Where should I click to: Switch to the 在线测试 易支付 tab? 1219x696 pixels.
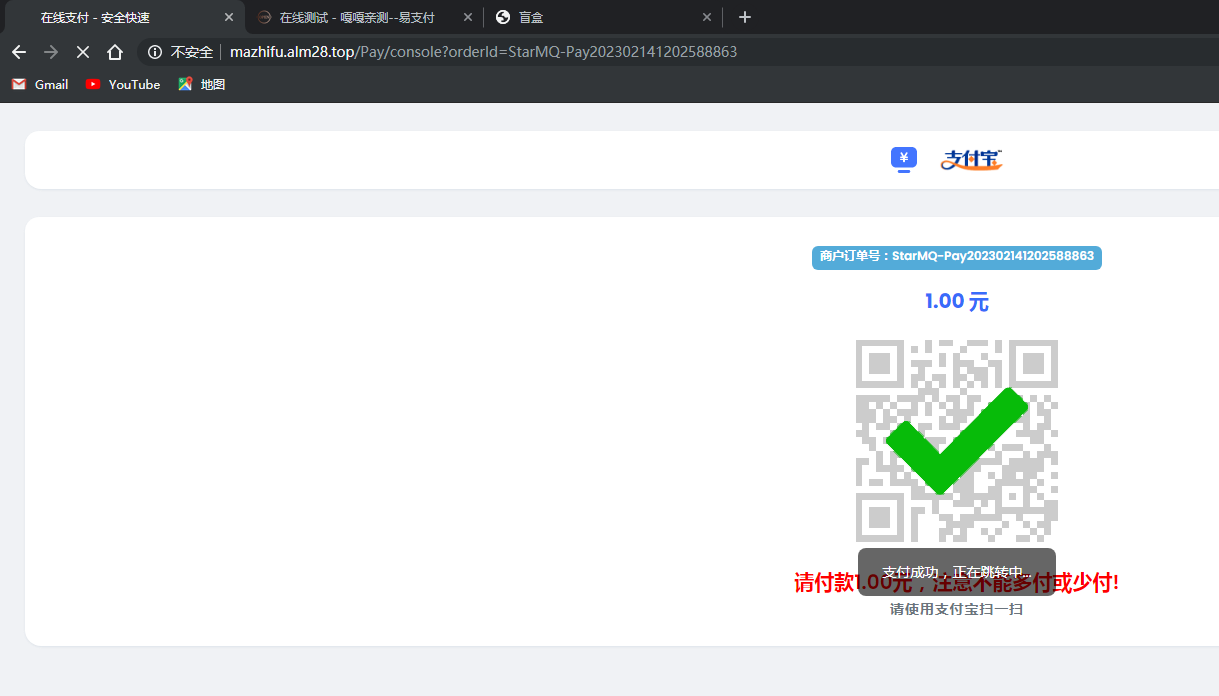coord(355,17)
